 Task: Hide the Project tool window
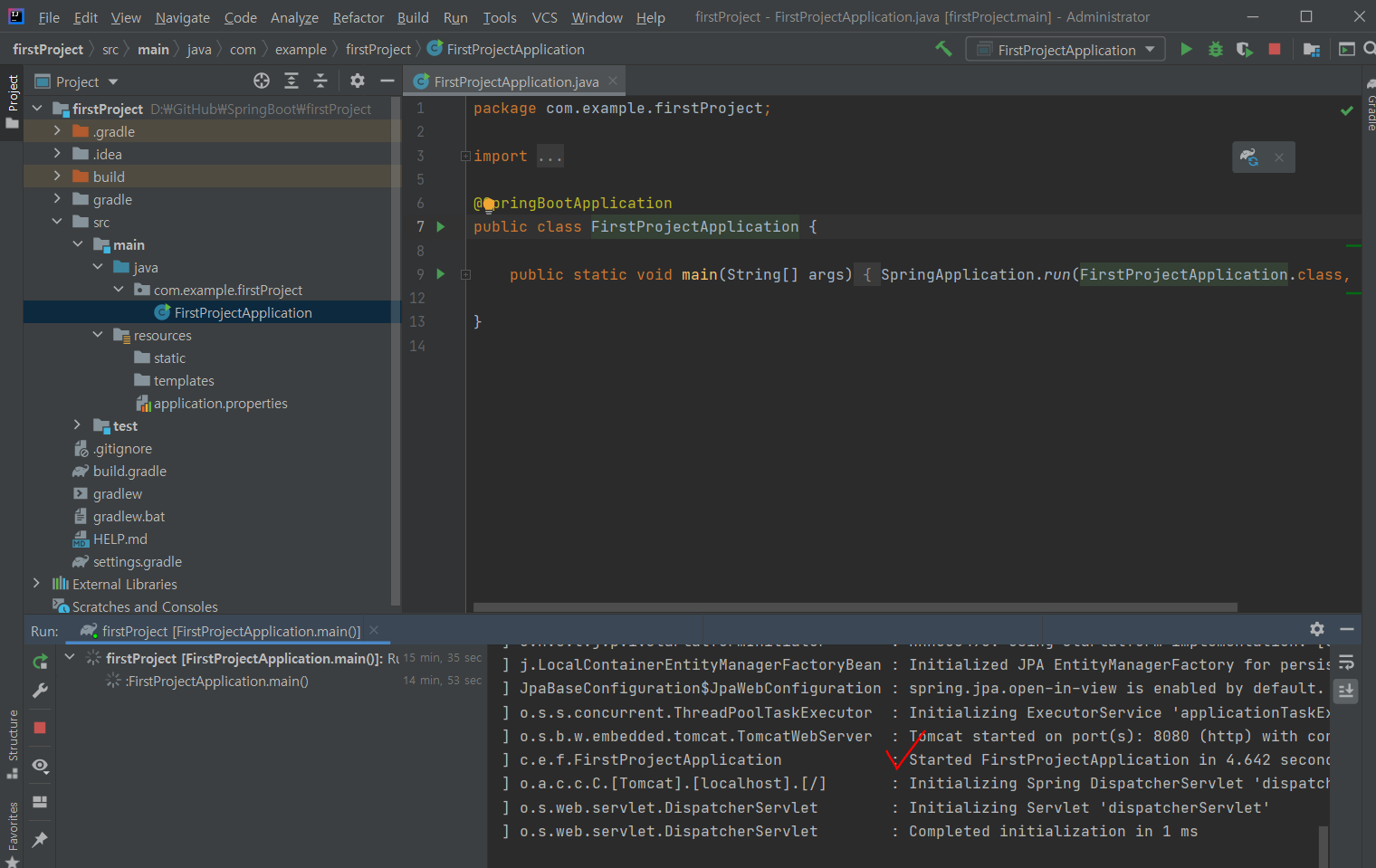click(x=387, y=81)
